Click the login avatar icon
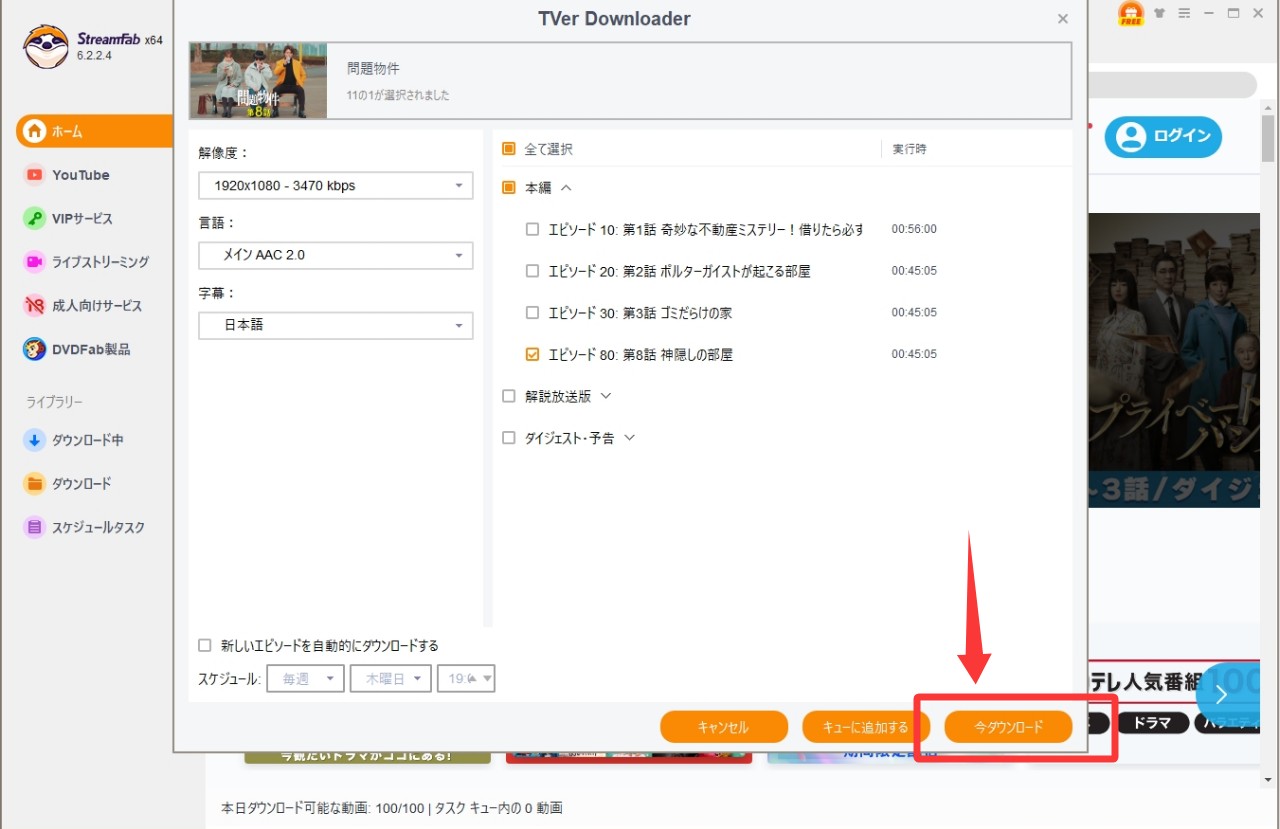Image resolution: width=1280 pixels, height=829 pixels. pyautogui.click(x=1131, y=136)
